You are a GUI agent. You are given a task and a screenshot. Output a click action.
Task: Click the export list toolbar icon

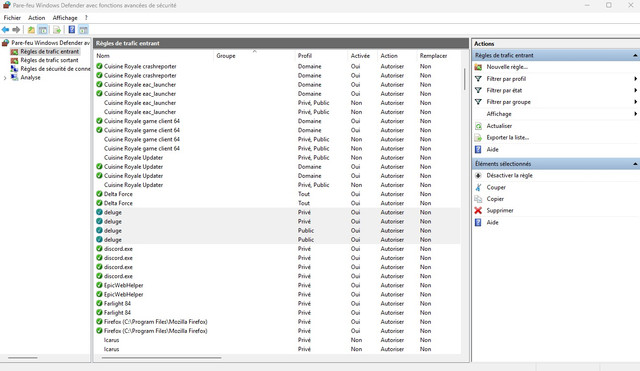tap(57, 29)
